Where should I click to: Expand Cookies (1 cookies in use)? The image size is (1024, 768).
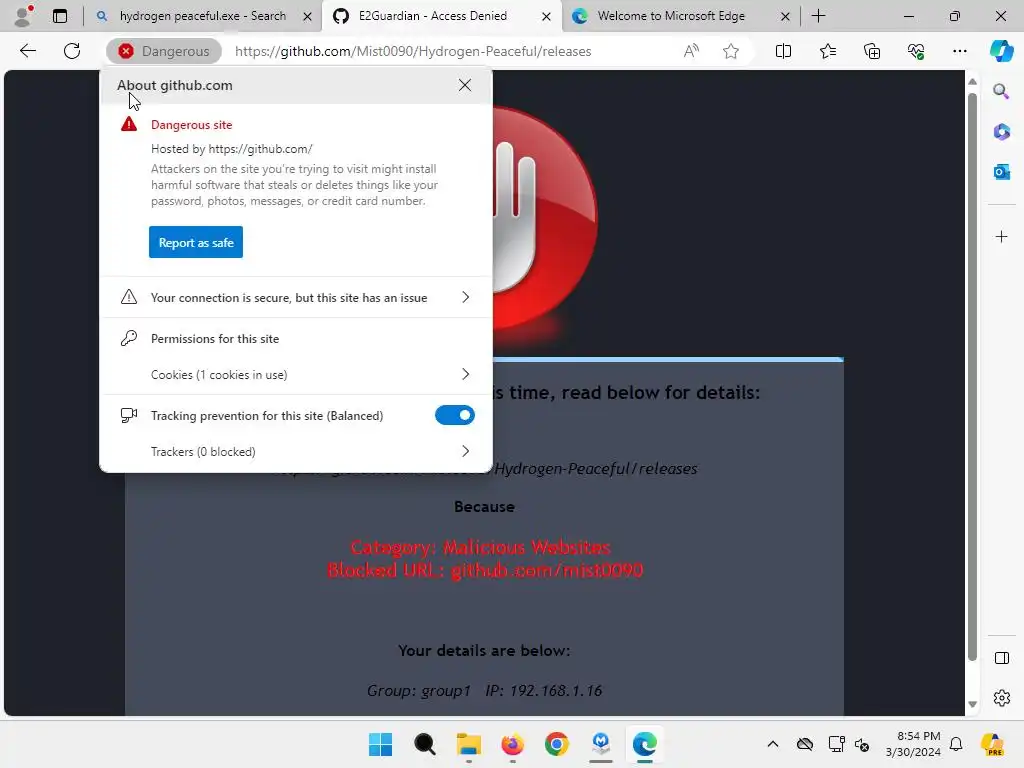click(x=296, y=374)
